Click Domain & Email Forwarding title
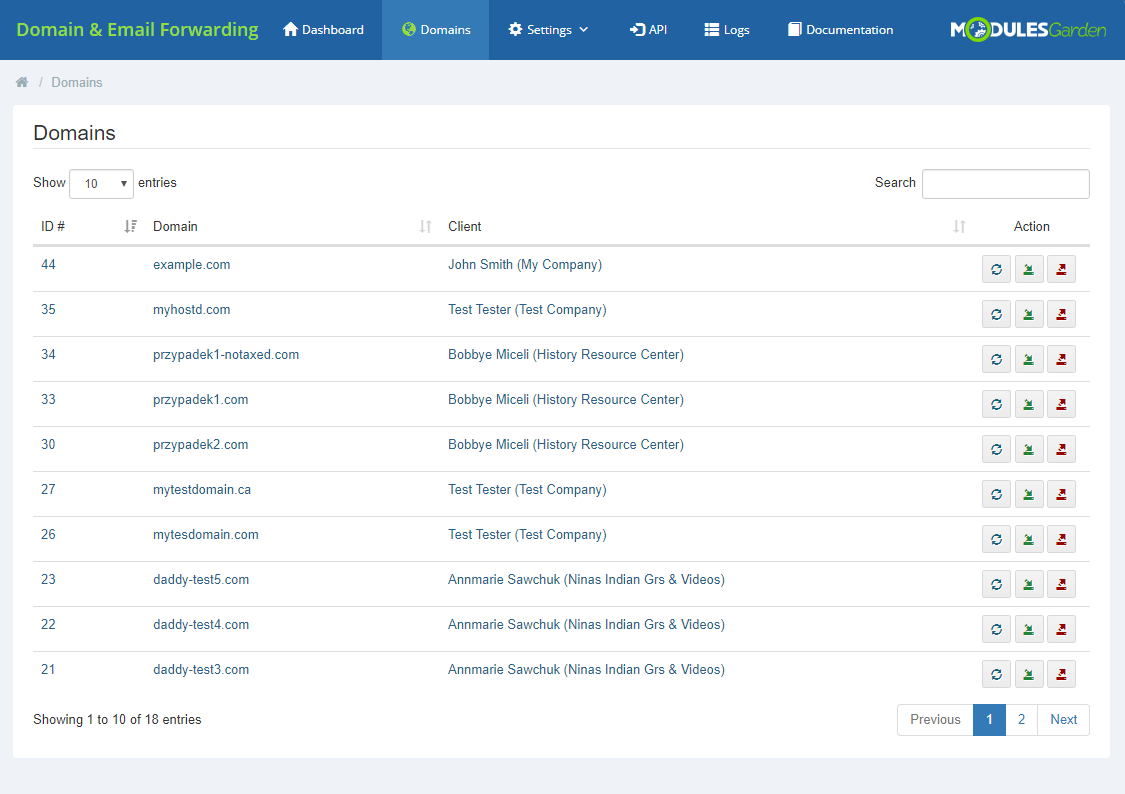 click(x=137, y=29)
